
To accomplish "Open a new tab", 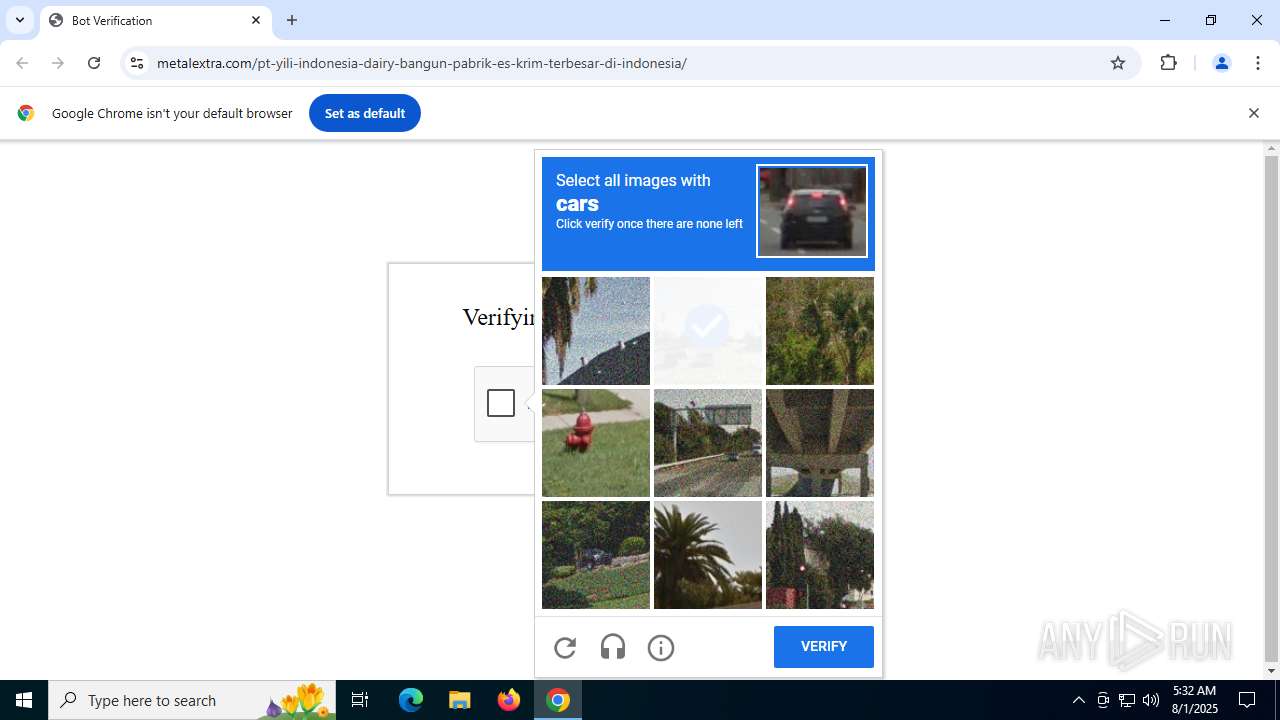I will [292, 20].
